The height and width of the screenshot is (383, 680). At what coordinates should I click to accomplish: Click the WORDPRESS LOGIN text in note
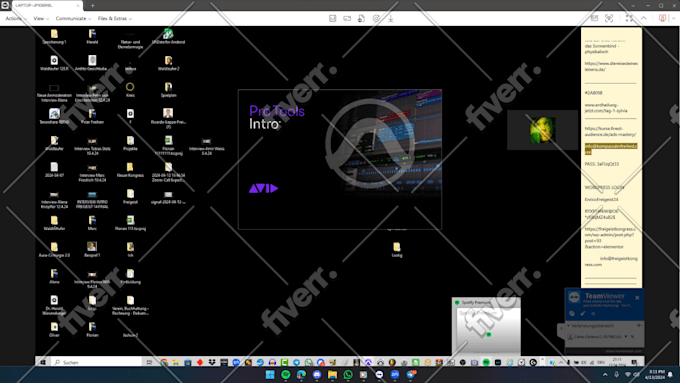(x=604, y=187)
